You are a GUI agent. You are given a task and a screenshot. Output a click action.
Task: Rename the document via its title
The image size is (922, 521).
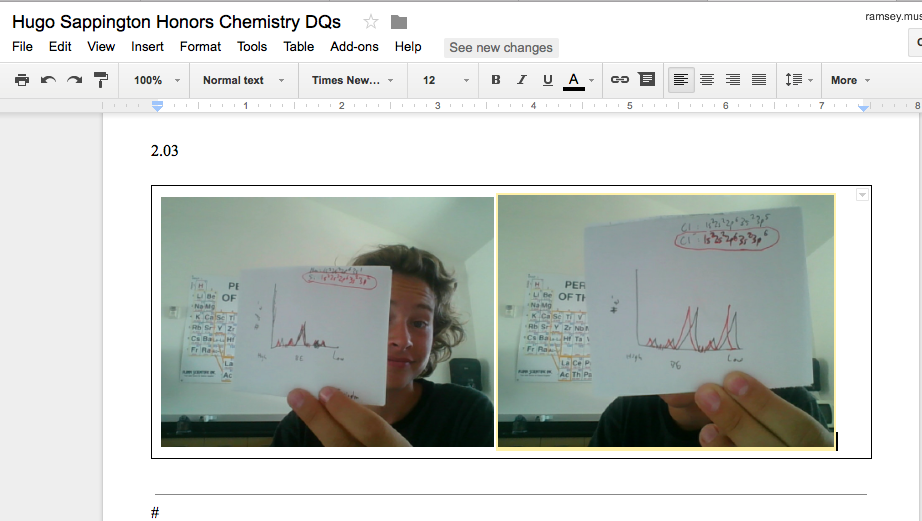pyautogui.click(x=176, y=22)
